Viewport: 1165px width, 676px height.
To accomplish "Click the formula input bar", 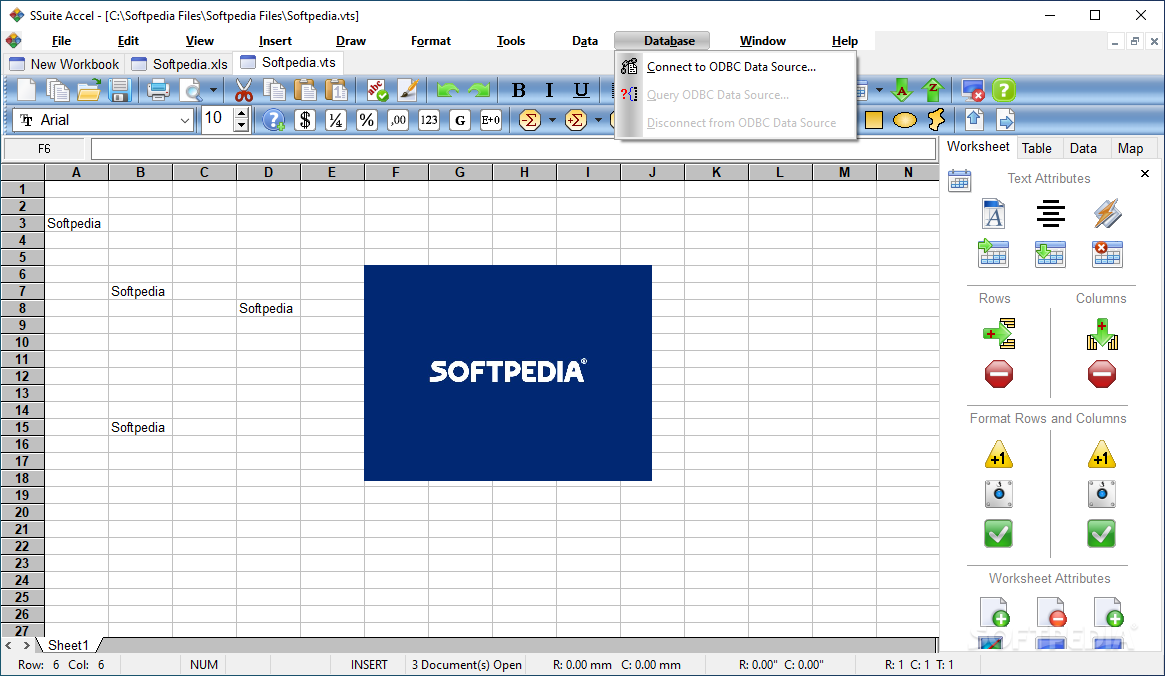I will [x=513, y=149].
